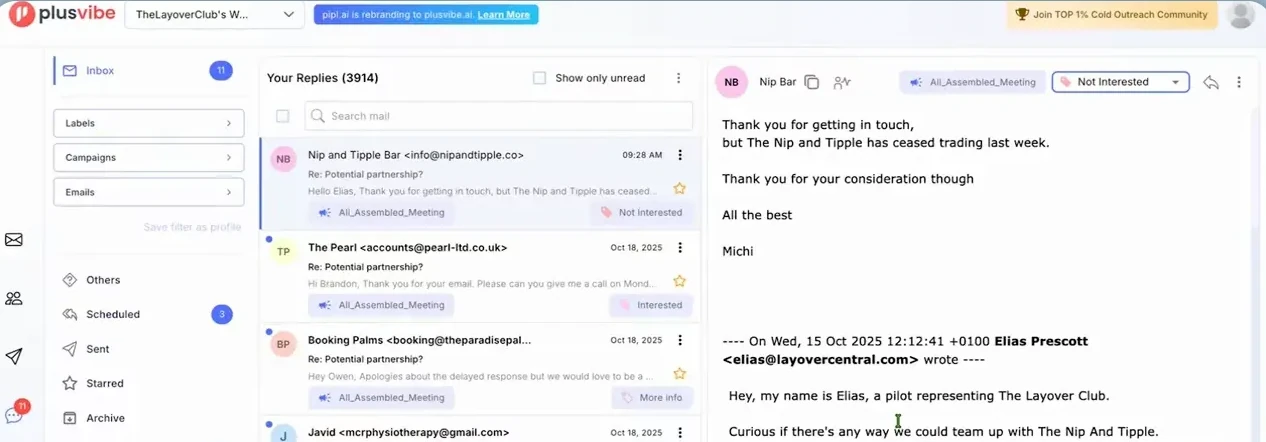Click the search magnifier icon in the mail search
Screen dimensions: 1266x442
318,116
